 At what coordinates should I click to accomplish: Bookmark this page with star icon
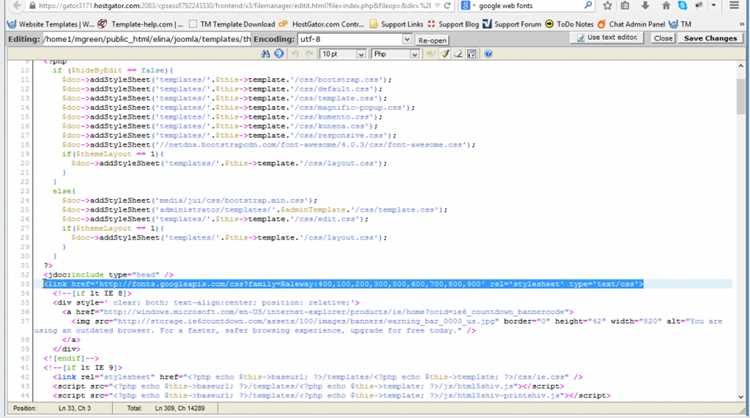pyautogui.click(x=607, y=6)
